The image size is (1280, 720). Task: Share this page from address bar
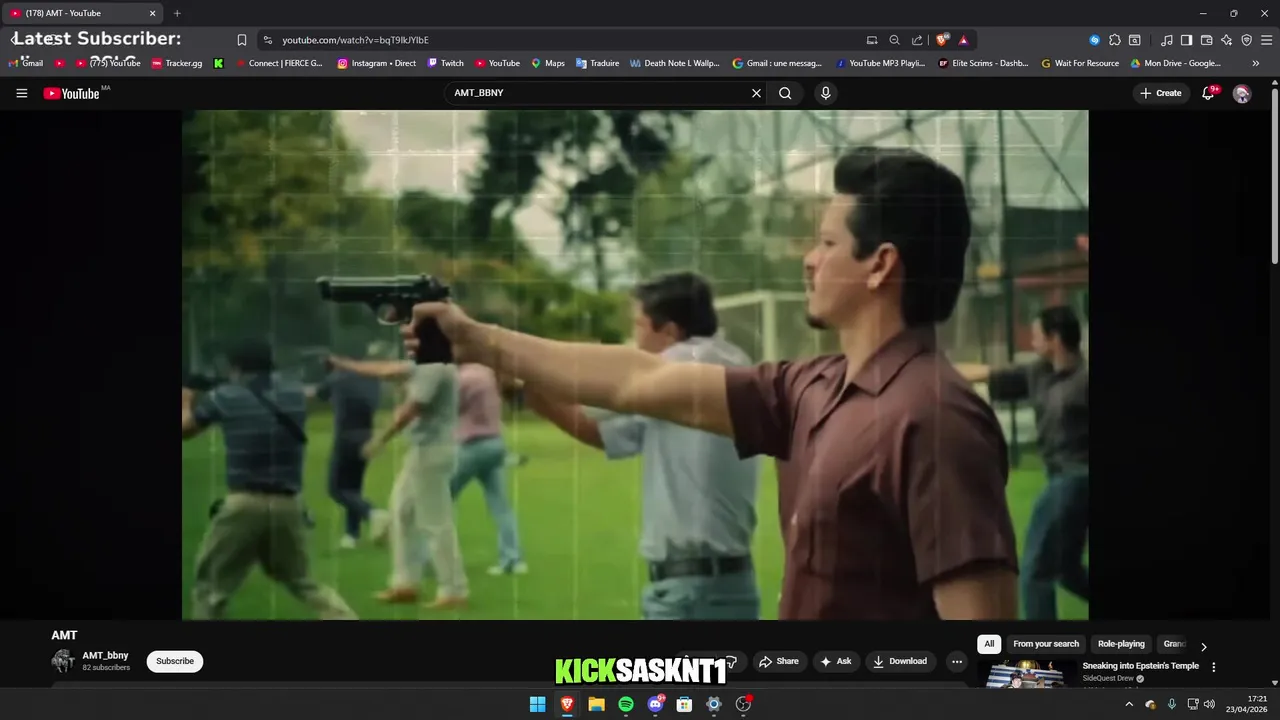[x=917, y=40]
